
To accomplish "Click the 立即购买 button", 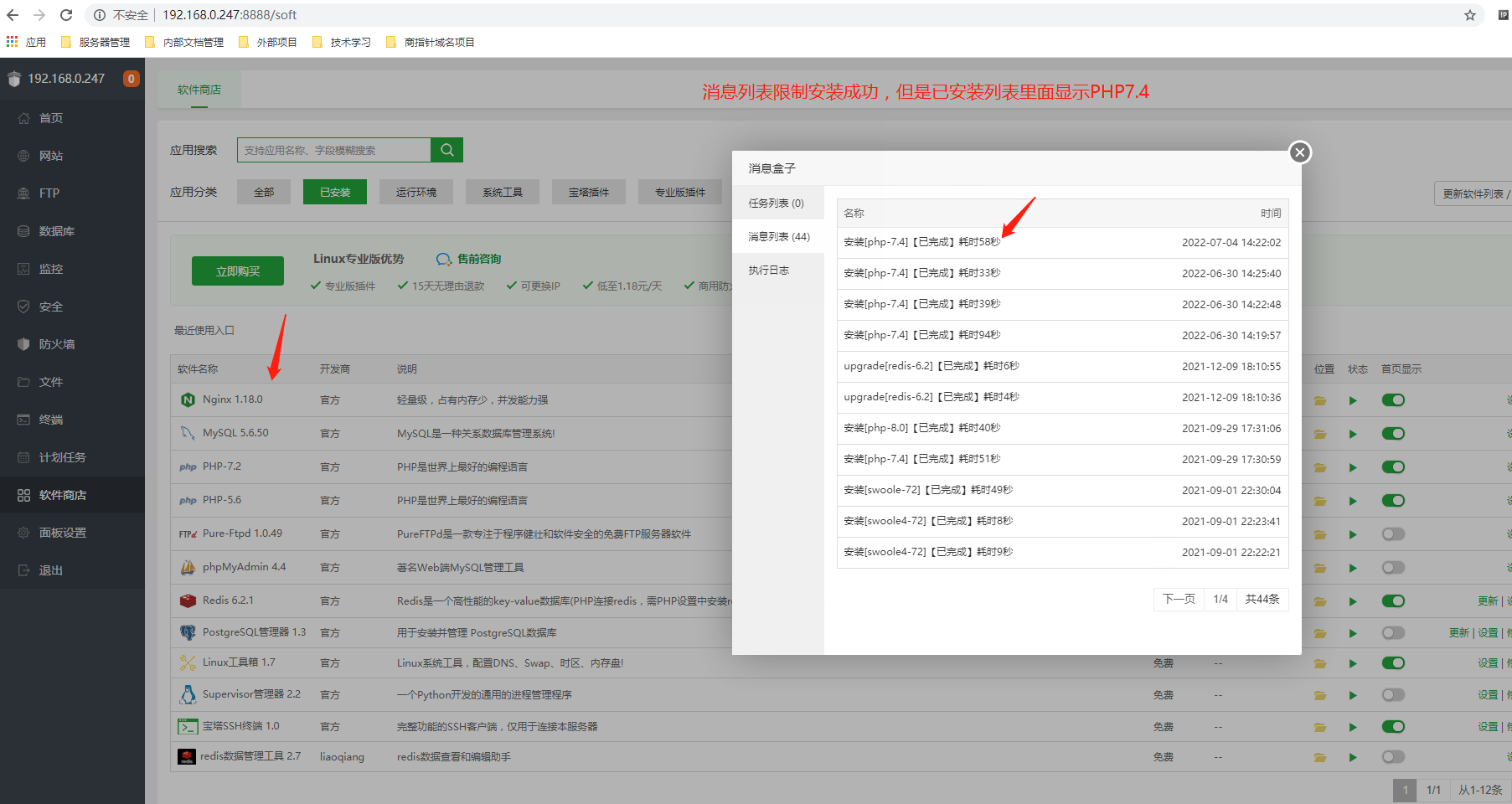I will click(x=238, y=271).
